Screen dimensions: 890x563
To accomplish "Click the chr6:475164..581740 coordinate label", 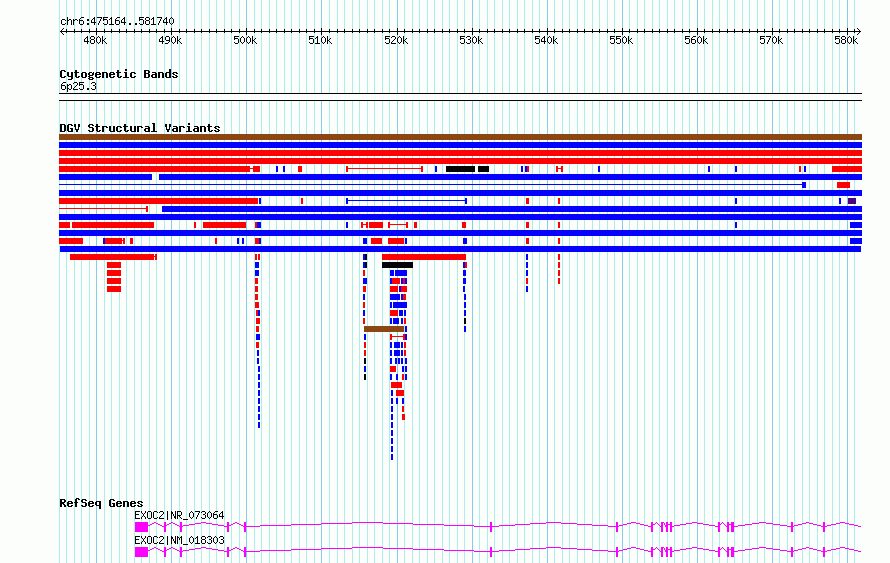I will [117, 21].
